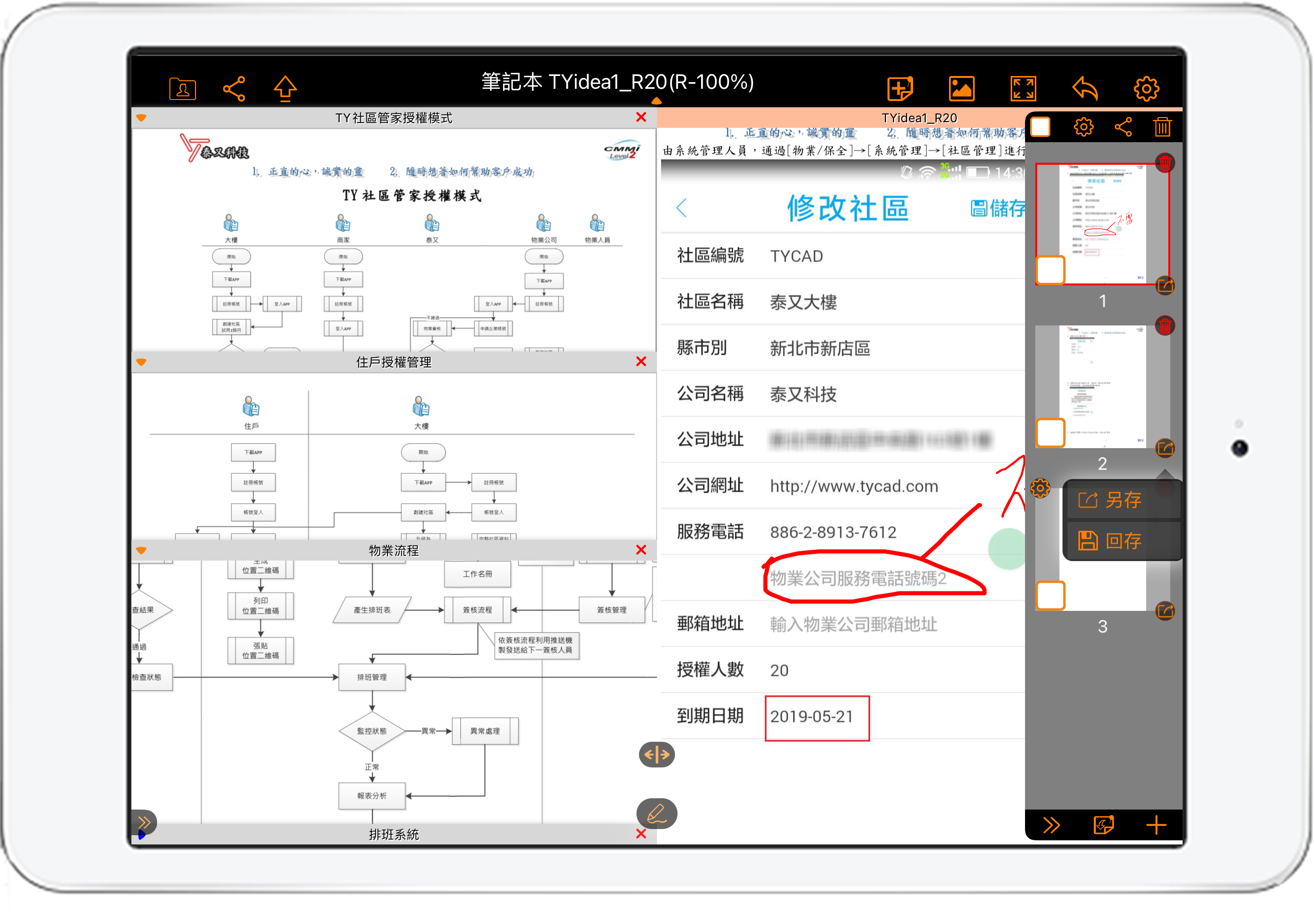1314x924 pixels.
Task: Tick the checkbox on page 3 thumbnail
Action: (x=1050, y=595)
